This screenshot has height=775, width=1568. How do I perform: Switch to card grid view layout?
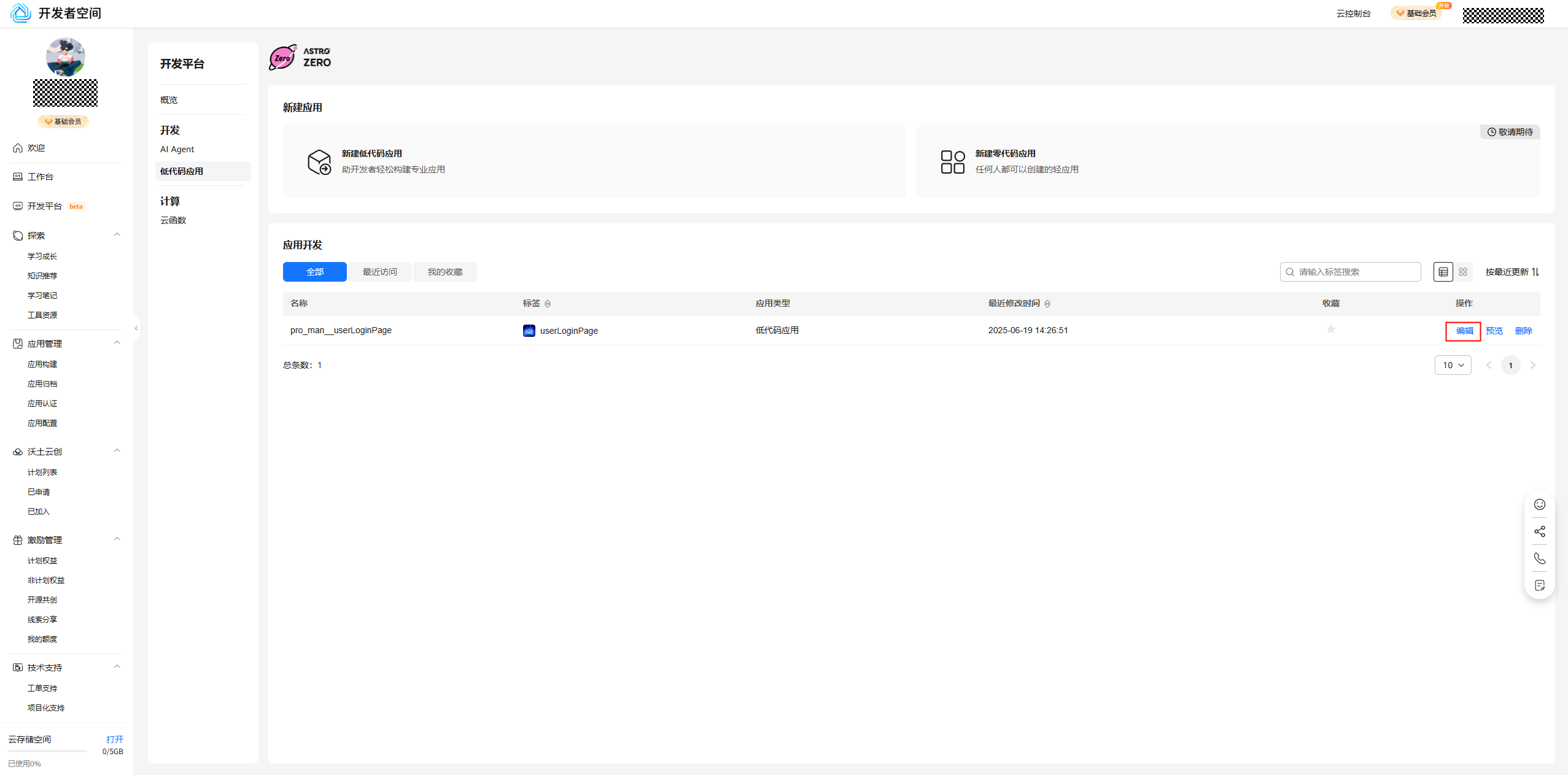[x=1463, y=272]
